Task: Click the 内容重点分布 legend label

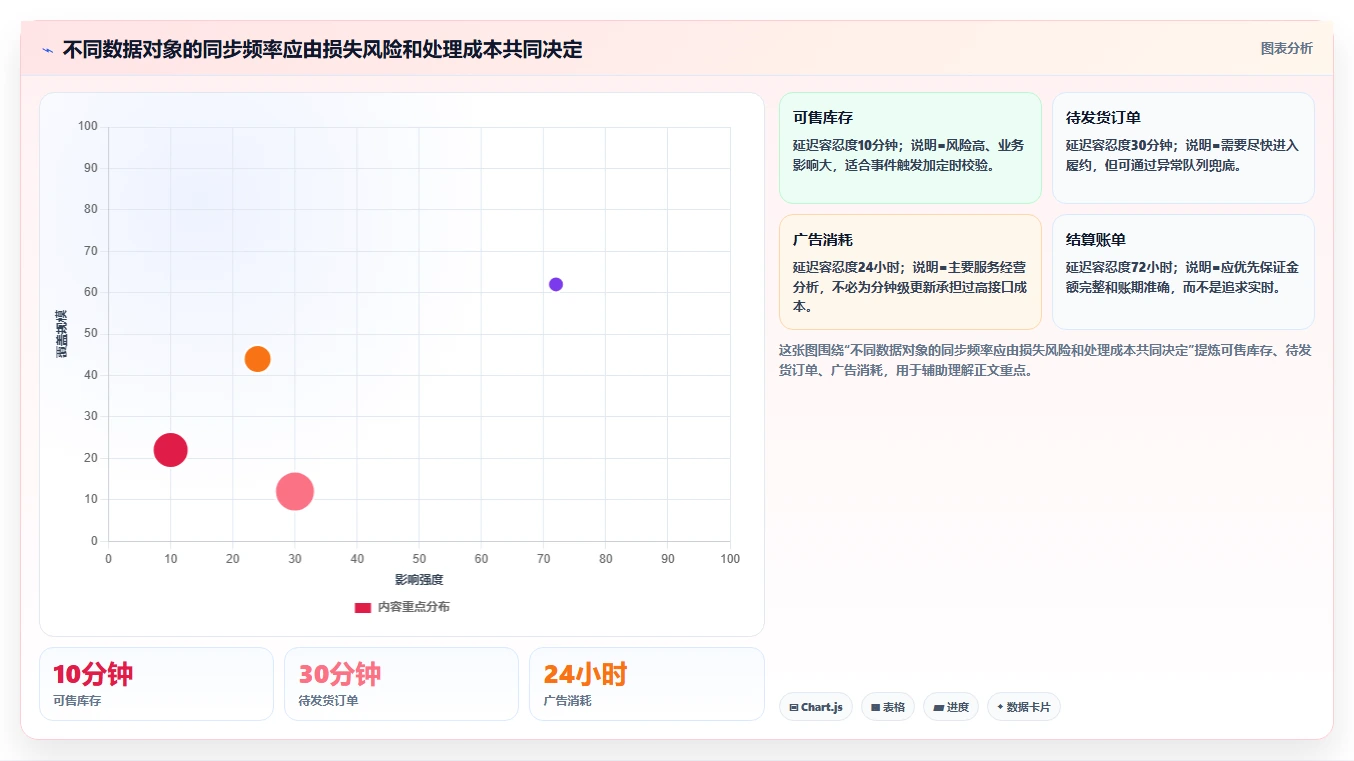Action: pos(413,607)
